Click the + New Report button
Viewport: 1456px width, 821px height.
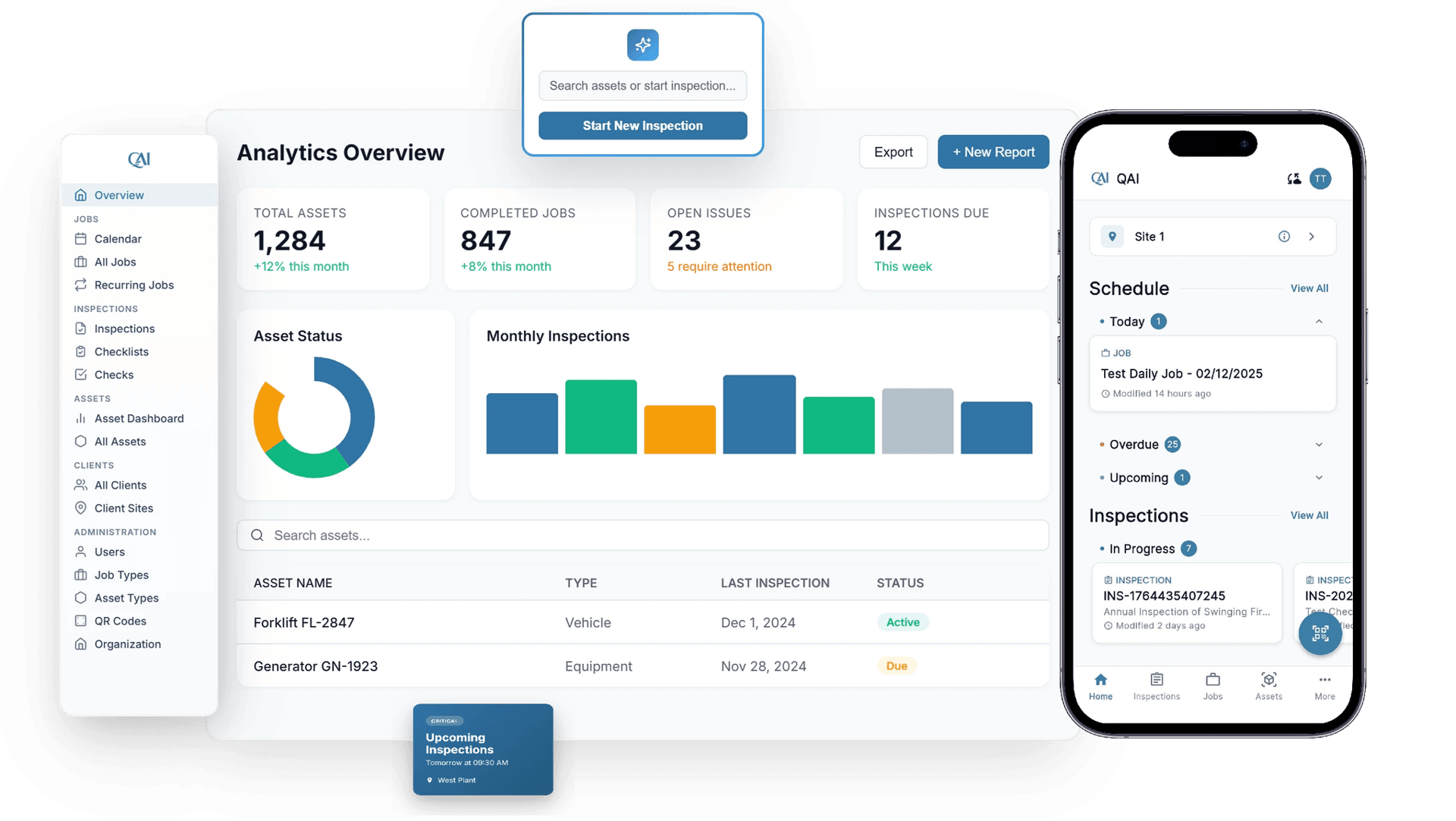[x=993, y=153]
